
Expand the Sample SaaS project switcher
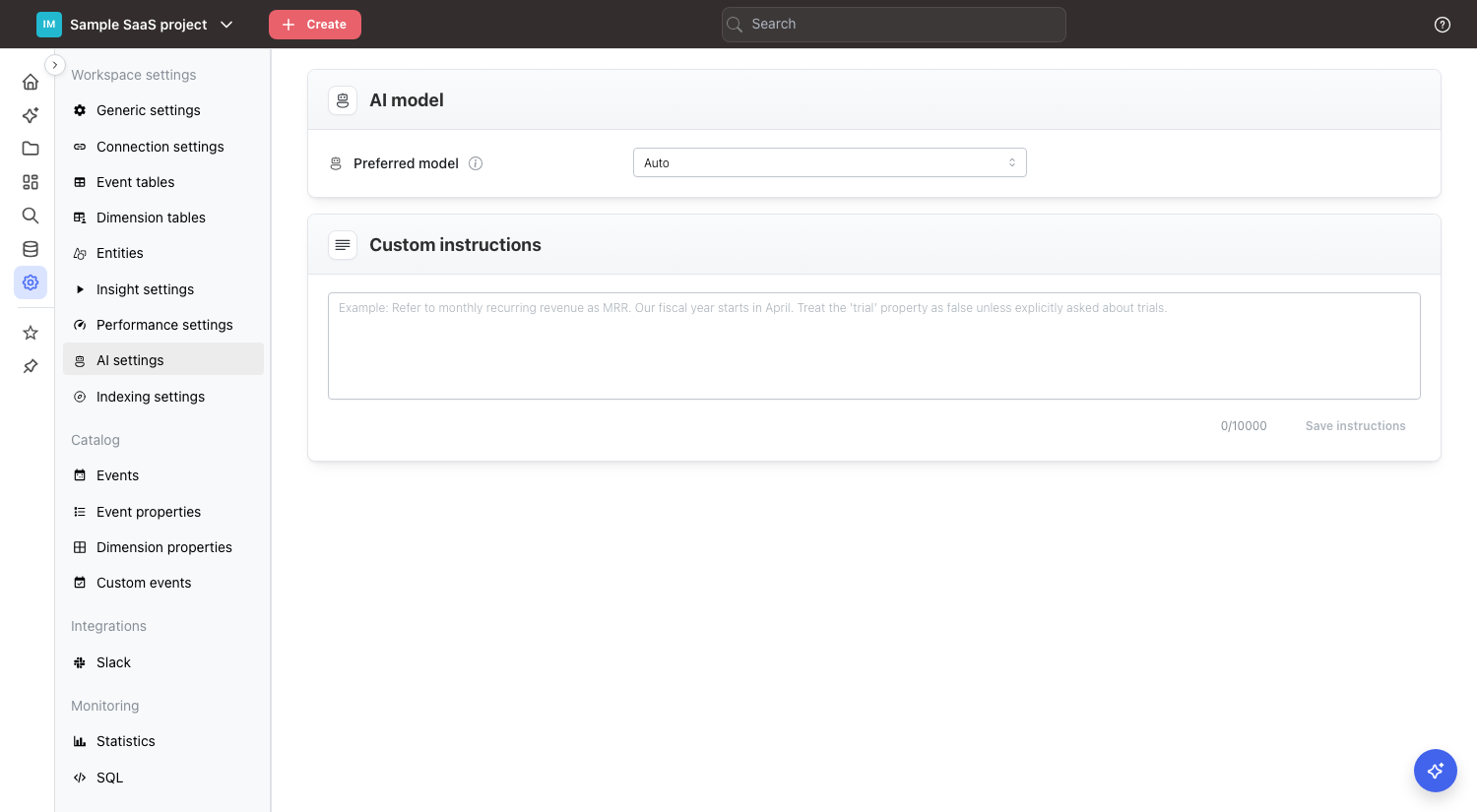coord(137,25)
